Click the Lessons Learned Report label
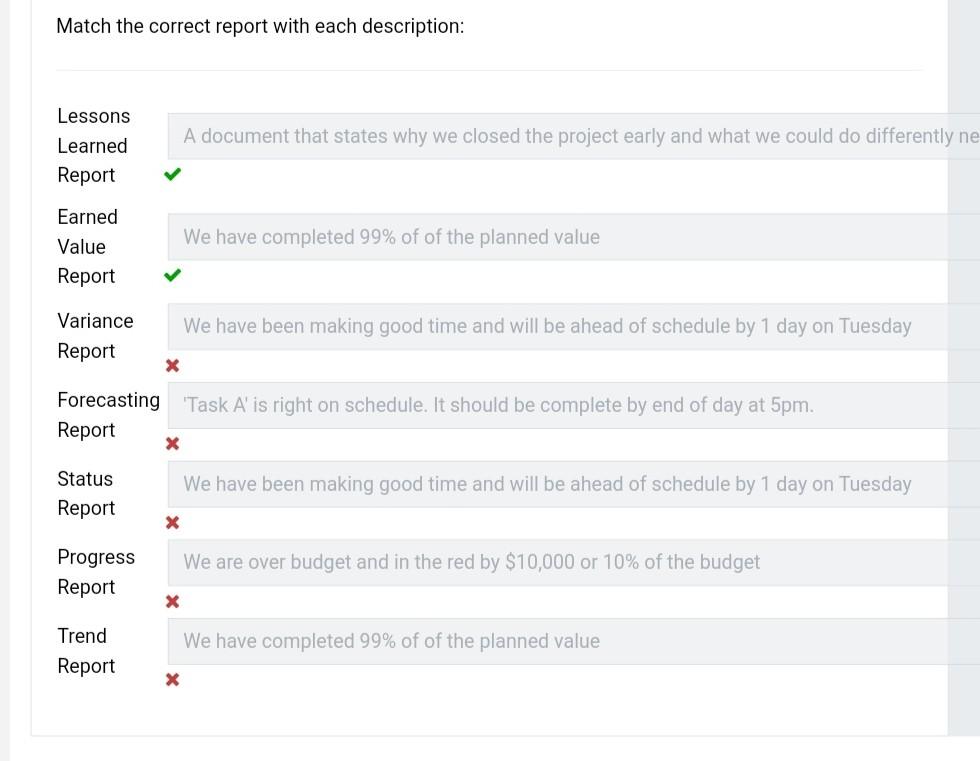 click(x=93, y=145)
